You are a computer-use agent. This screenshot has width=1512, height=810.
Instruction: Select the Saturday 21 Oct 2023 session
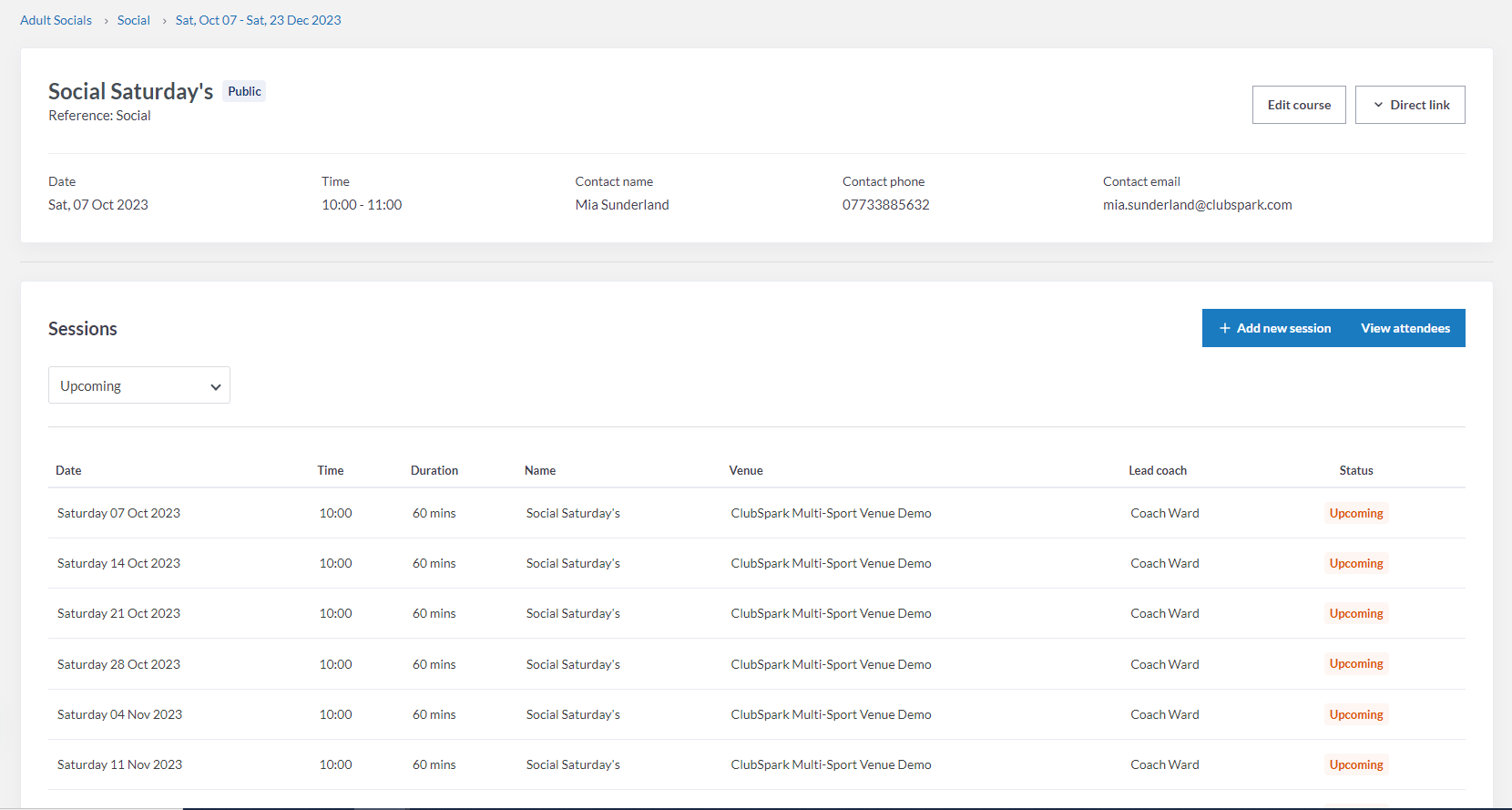click(x=118, y=613)
